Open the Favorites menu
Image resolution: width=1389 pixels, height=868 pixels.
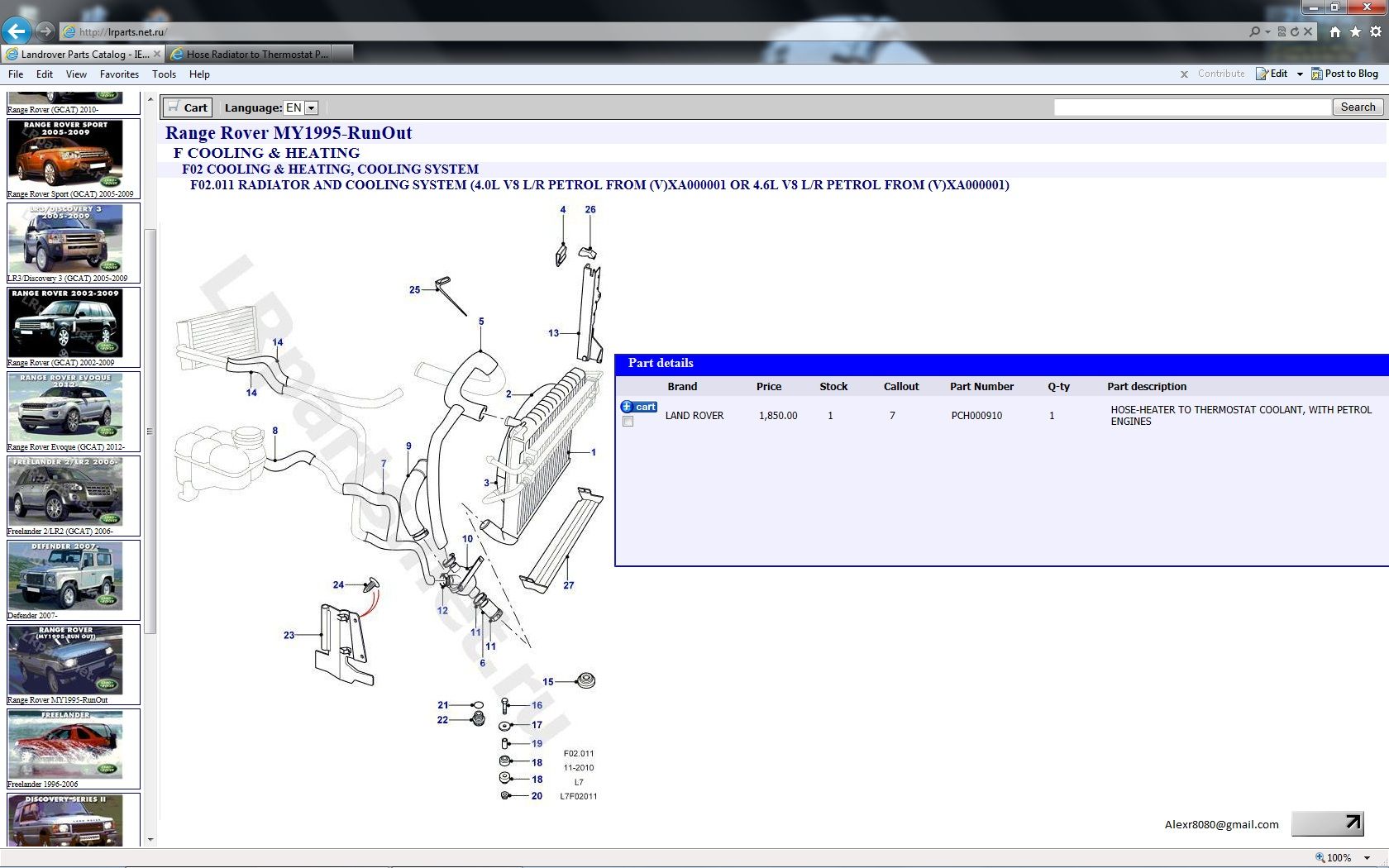119,74
